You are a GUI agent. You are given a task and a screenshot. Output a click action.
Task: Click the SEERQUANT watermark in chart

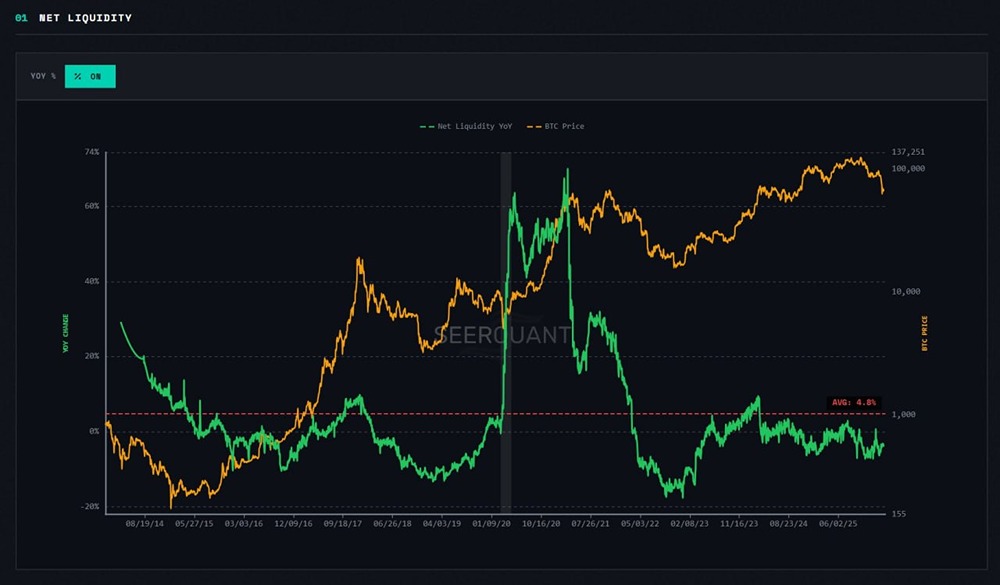pos(502,335)
